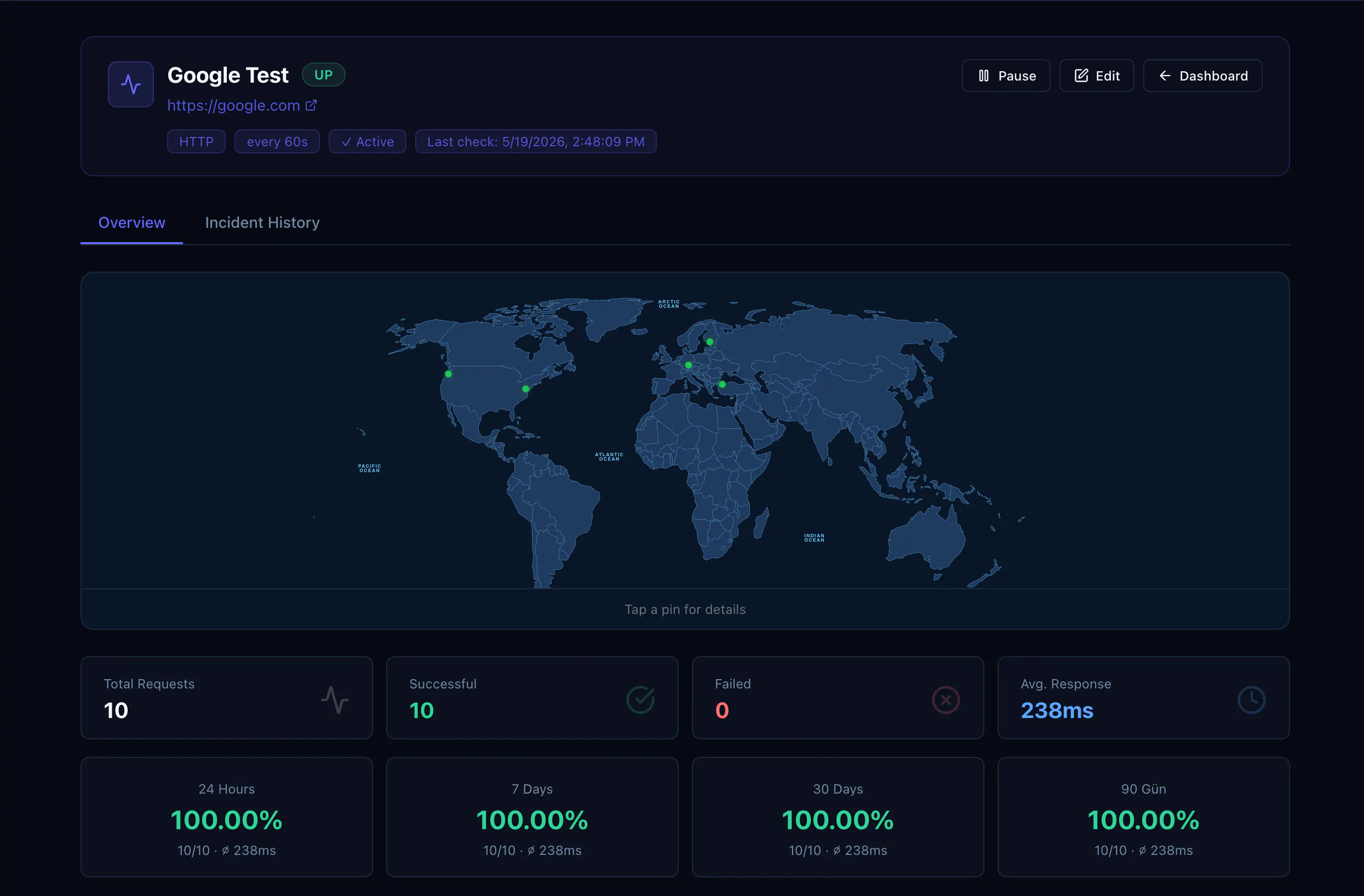Open the external link icon next to google.com
Screen dimensions: 1364x896
(x=311, y=105)
